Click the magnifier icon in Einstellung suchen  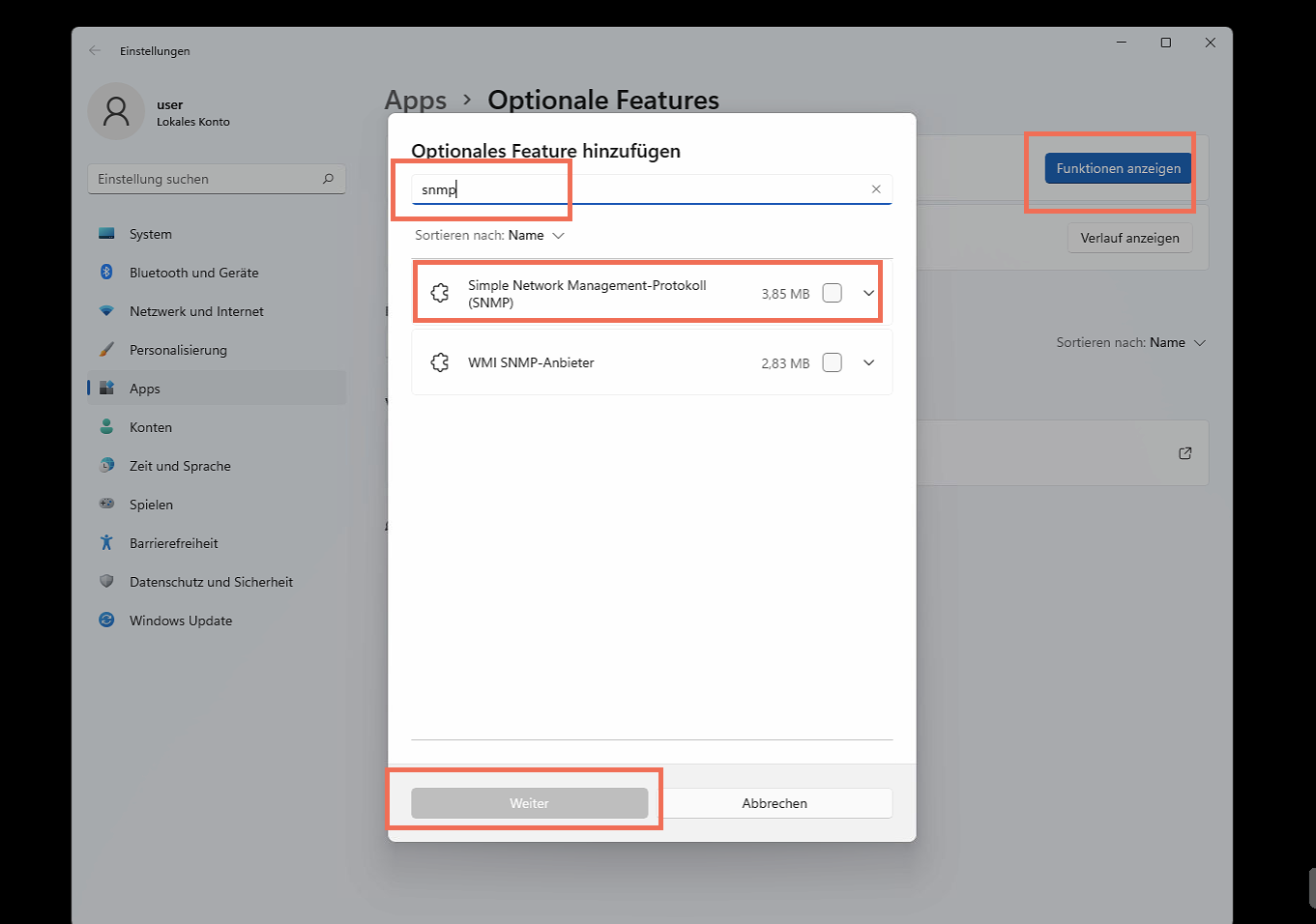[x=328, y=179]
